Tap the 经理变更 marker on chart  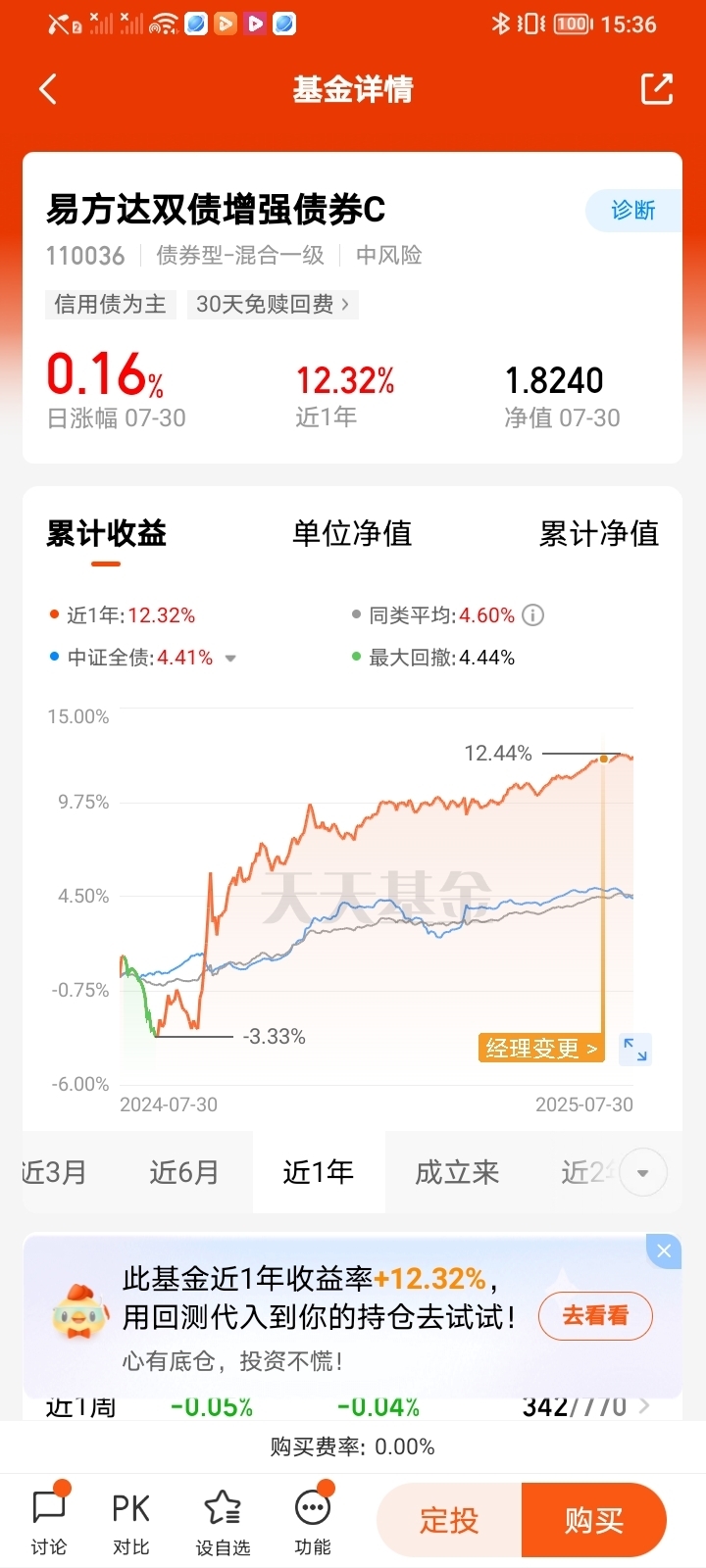click(x=542, y=1049)
